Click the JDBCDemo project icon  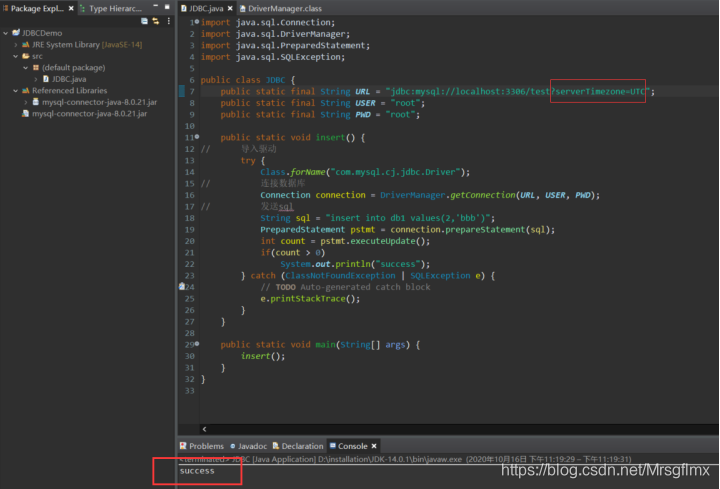point(16,33)
